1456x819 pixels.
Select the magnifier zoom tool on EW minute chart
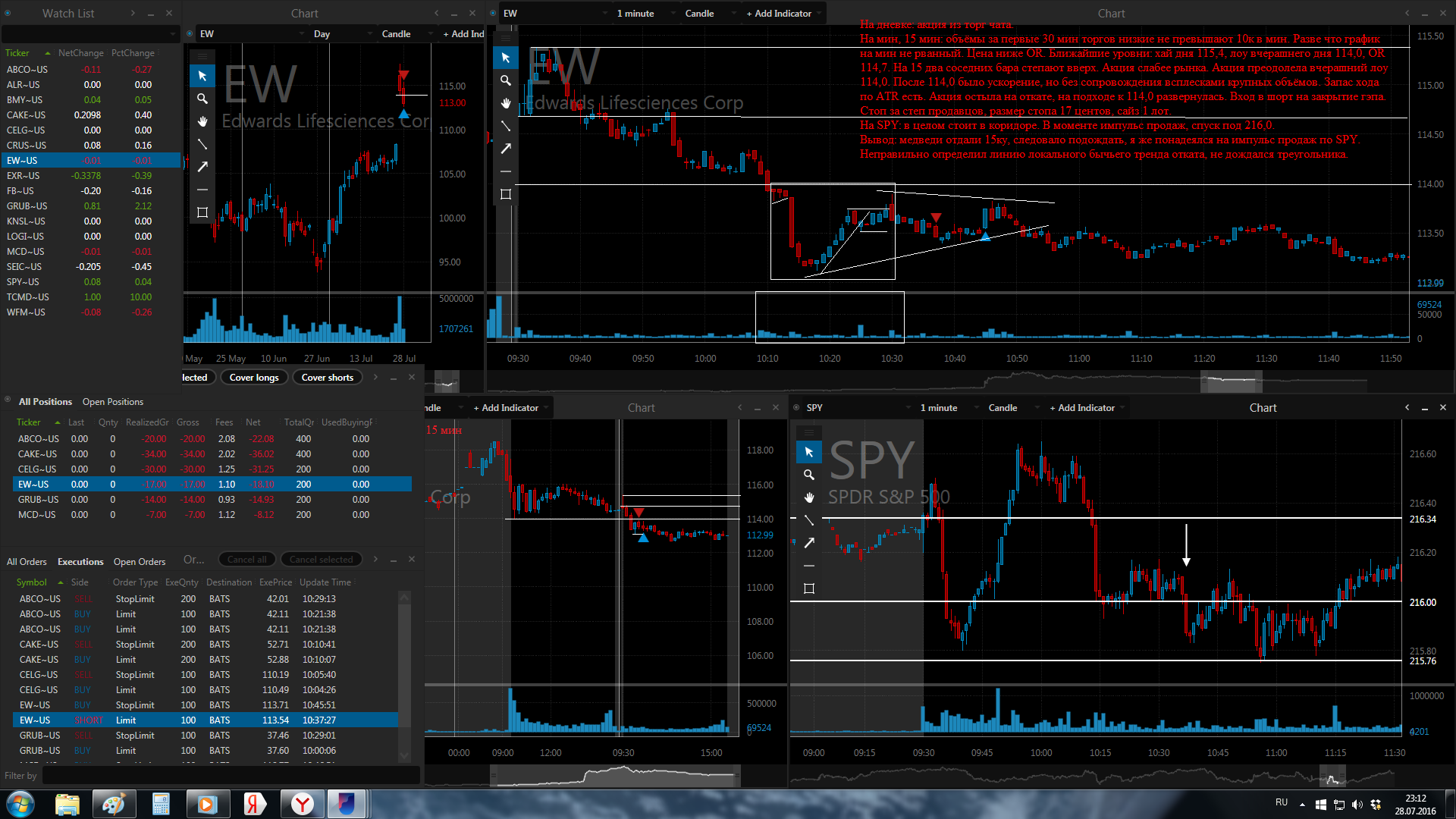pos(506,80)
